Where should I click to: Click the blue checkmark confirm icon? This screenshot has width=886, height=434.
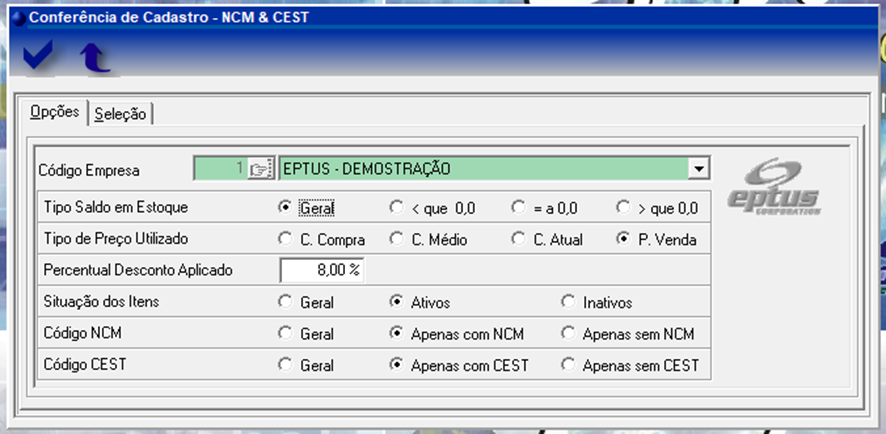(x=39, y=57)
